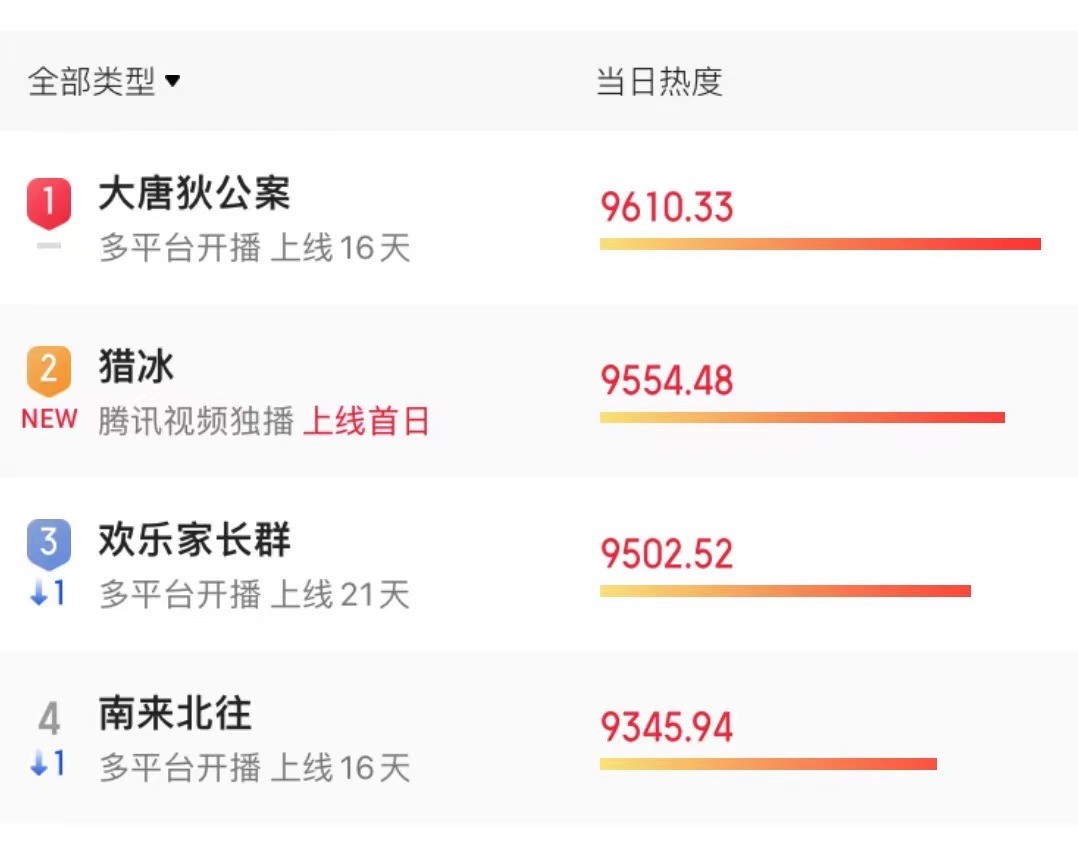Click the down-arrow rank change for 欢乐家长群
This screenshot has width=1078, height=845.
[48, 593]
